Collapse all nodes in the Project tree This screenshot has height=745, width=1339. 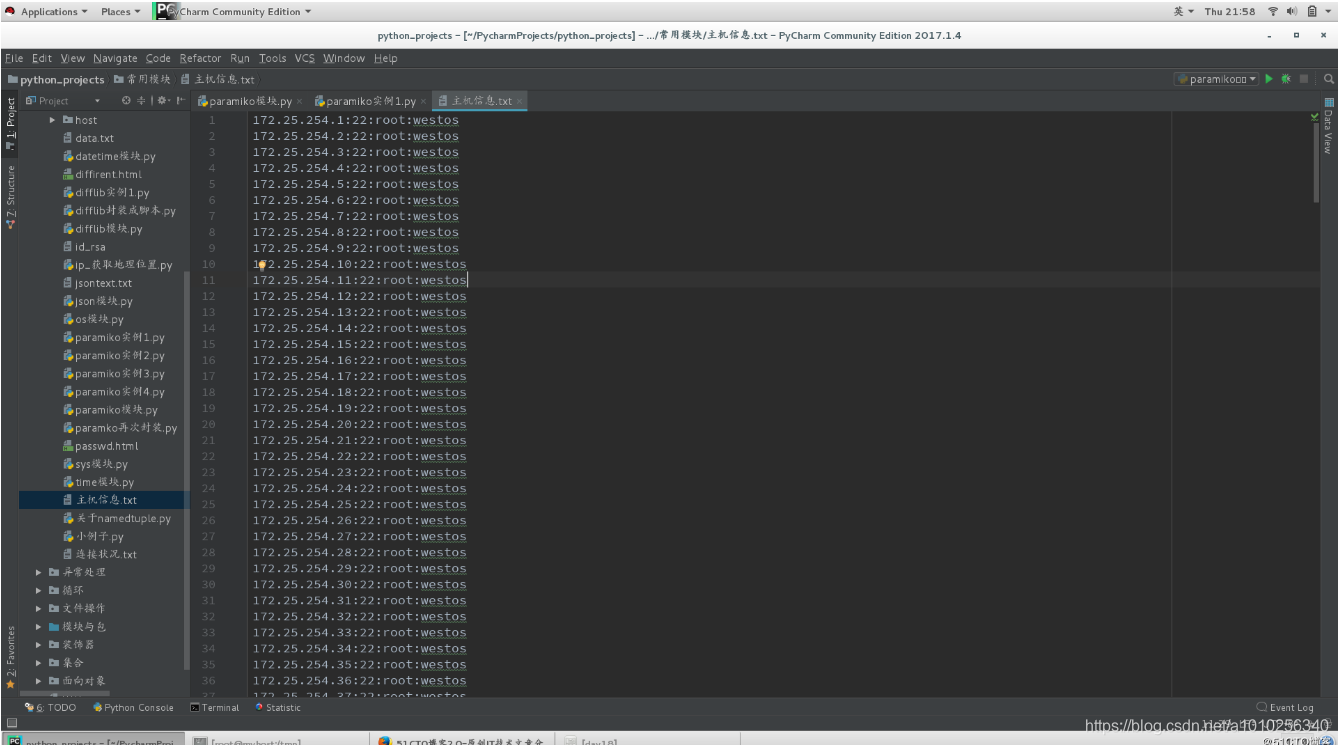pyautogui.click(x=141, y=100)
